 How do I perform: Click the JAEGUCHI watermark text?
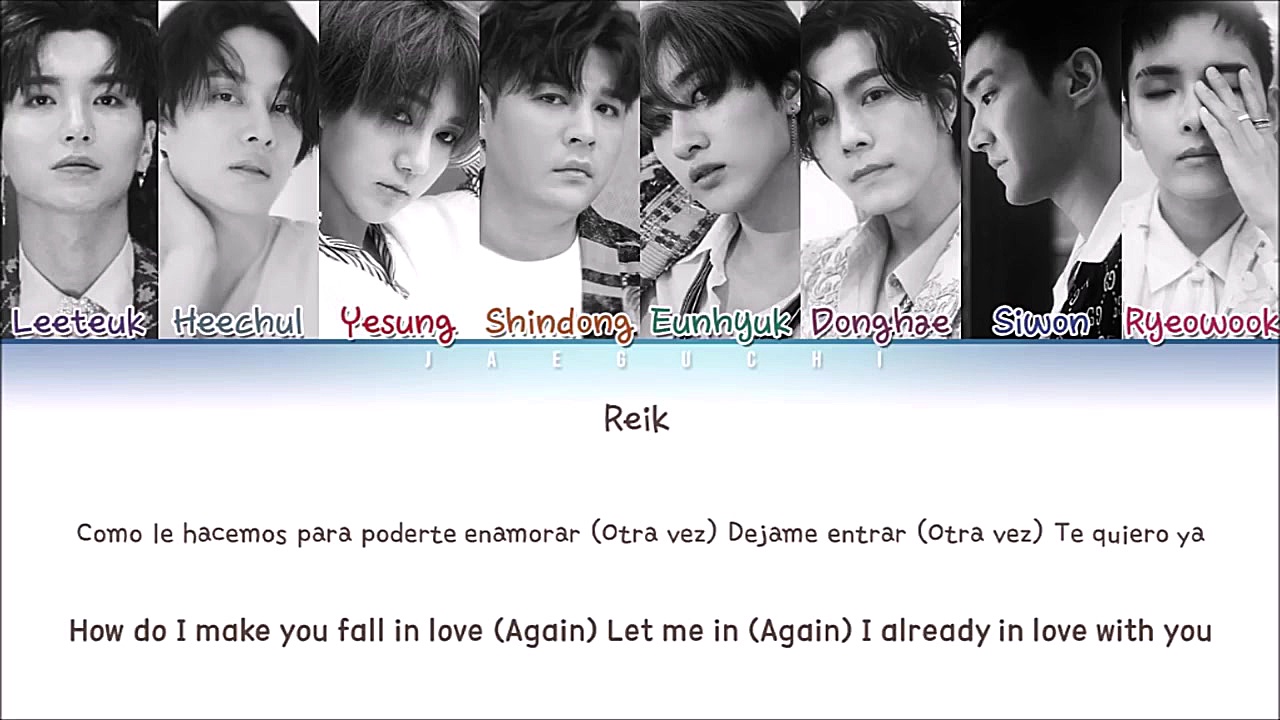[655, 361]
